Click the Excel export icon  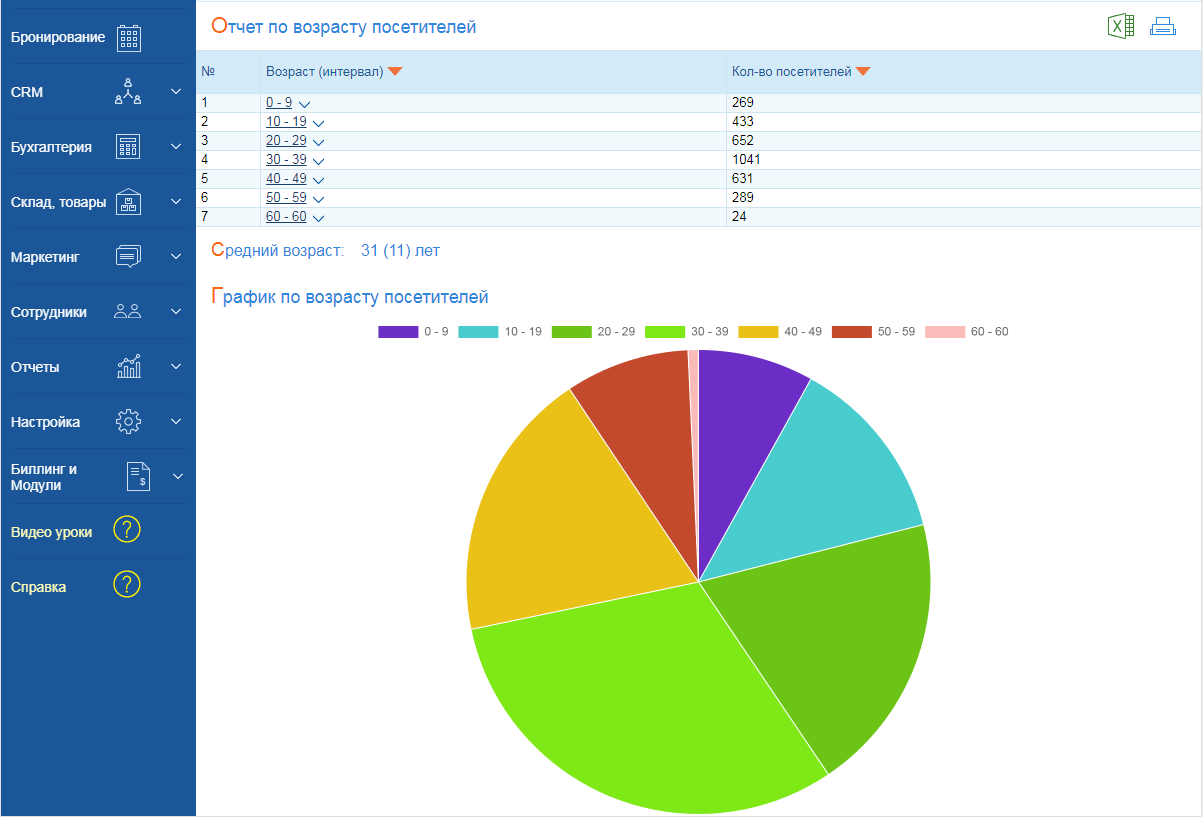pos(1120,27)
